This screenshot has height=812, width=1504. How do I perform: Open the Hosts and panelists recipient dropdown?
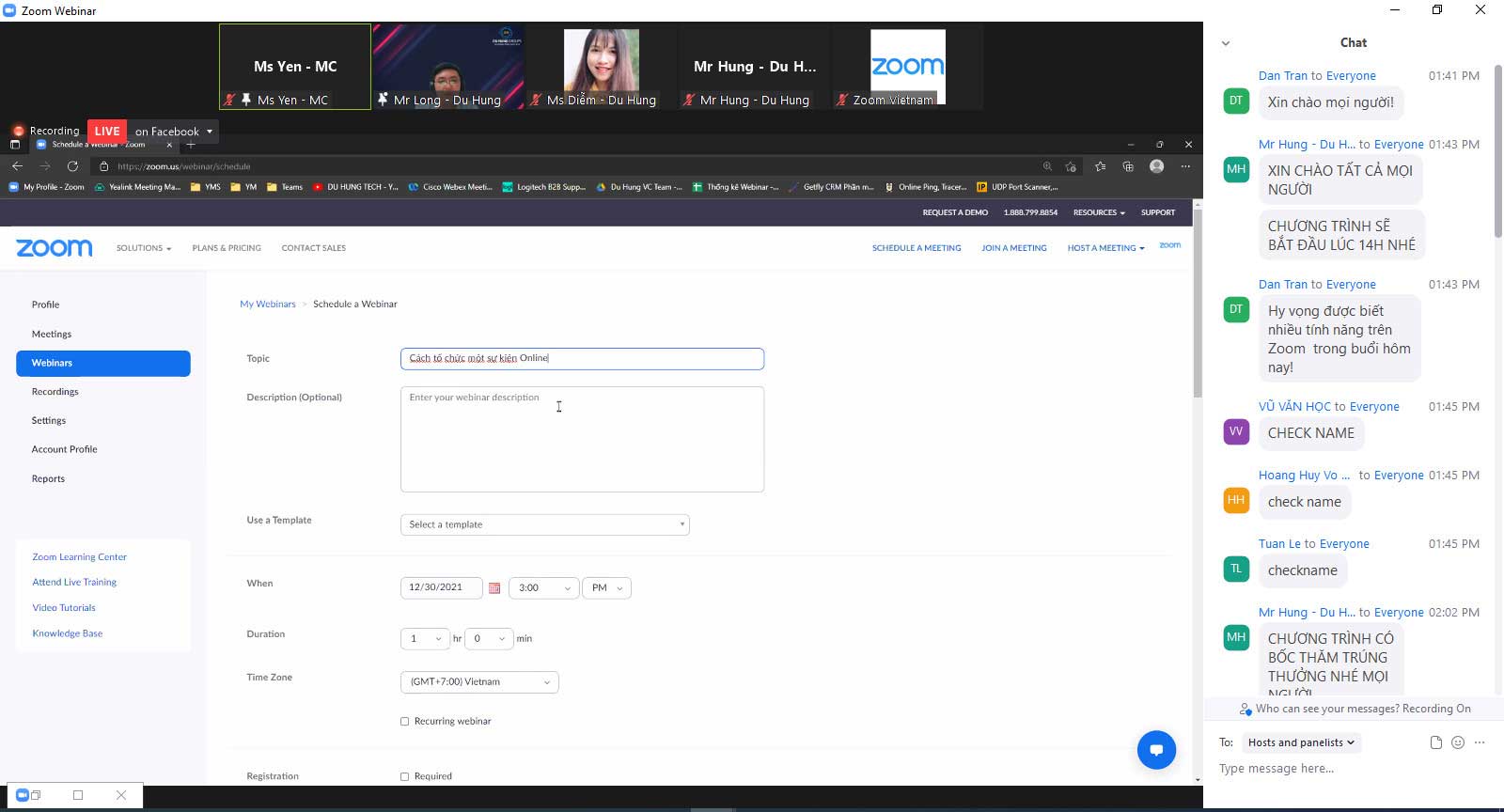click(x=1302, y=742)
